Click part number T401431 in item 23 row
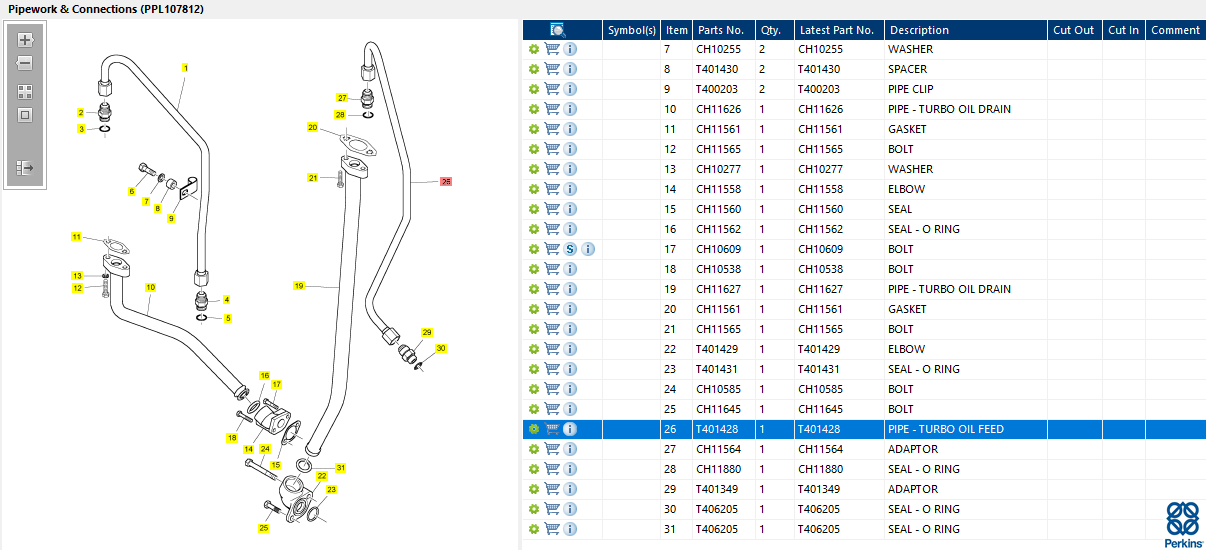Screen dimensions: 1206x550 (x=718, y=369)
